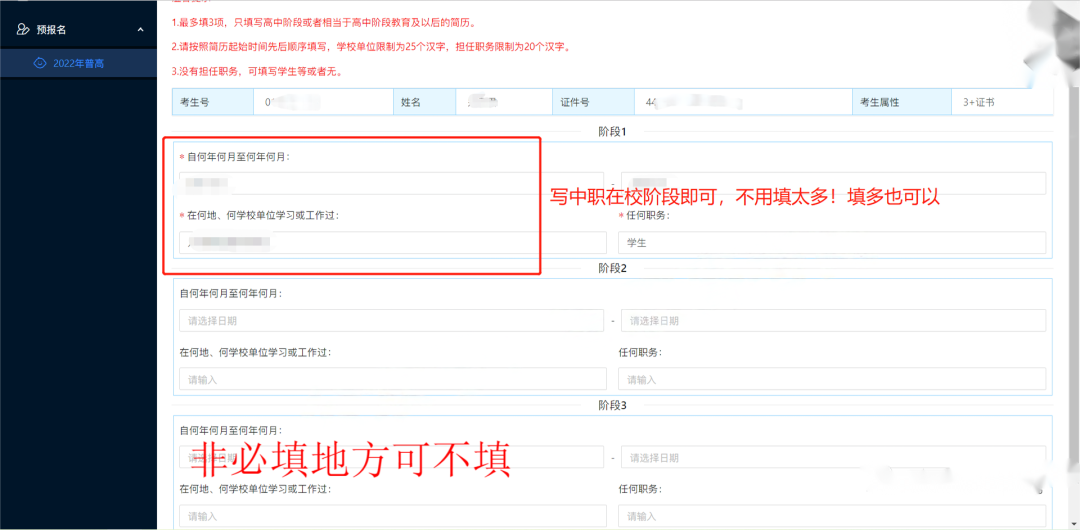Screen dimensions: 1080x530
Task: Open the 阶段2 start date picker
Action: tap(391, 321)
